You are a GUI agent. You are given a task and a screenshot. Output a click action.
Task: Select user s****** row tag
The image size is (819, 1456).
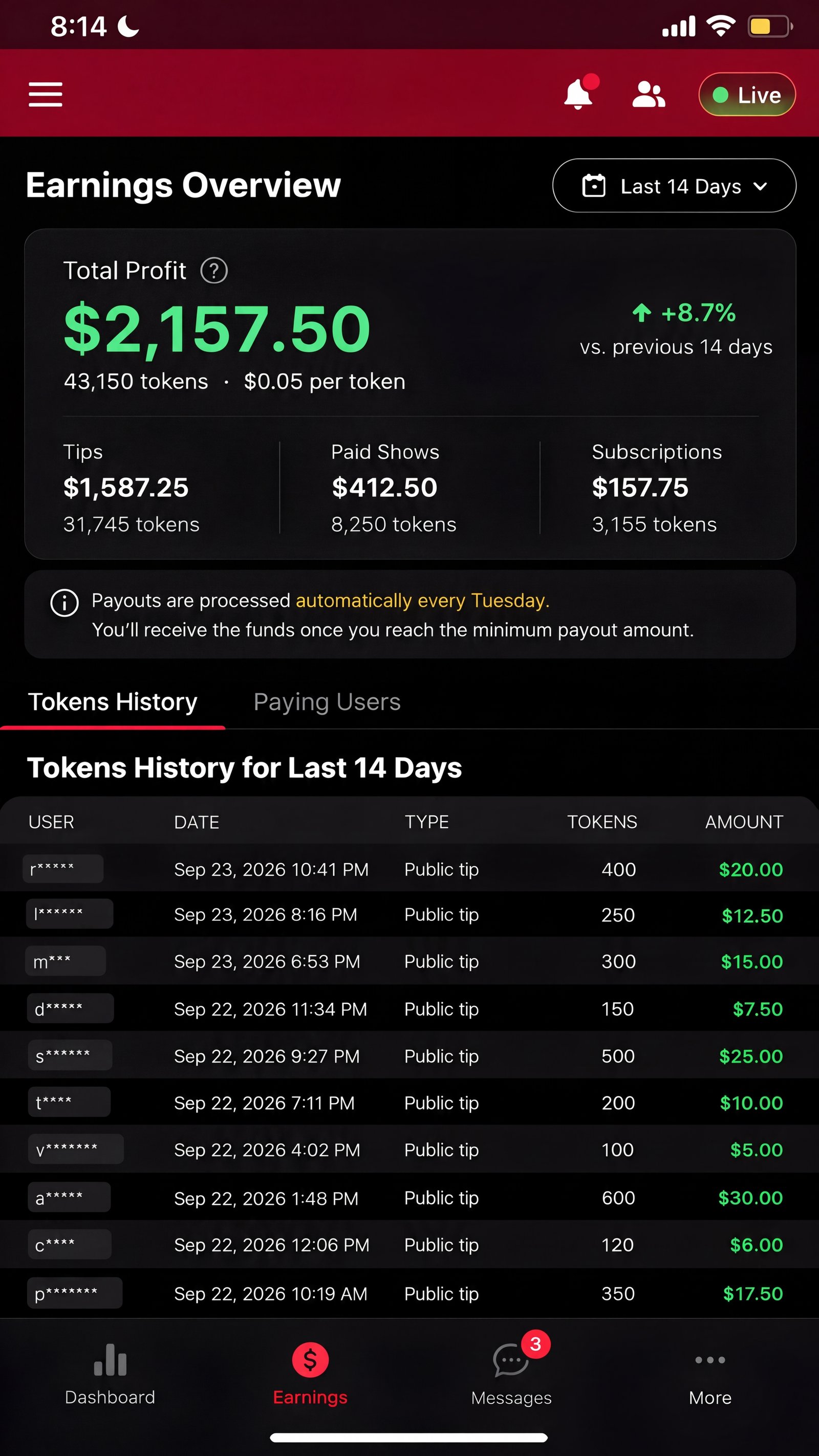pyautogui.click(x=70, y=1055)
